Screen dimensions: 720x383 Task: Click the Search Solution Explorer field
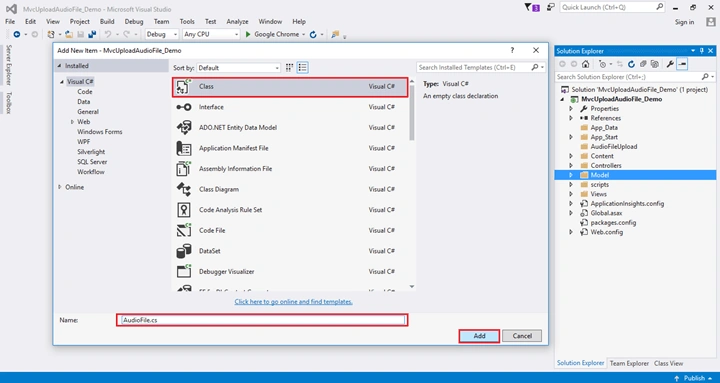pyautogui.click(x=635, y=77)
